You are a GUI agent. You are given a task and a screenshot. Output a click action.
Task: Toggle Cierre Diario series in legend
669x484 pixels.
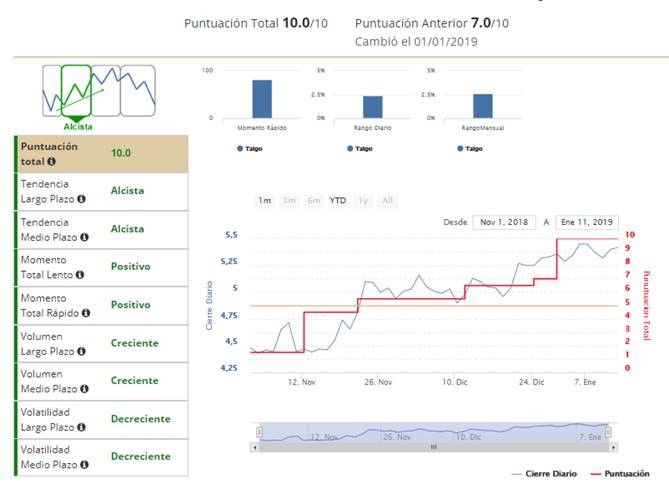click(544, 474)
